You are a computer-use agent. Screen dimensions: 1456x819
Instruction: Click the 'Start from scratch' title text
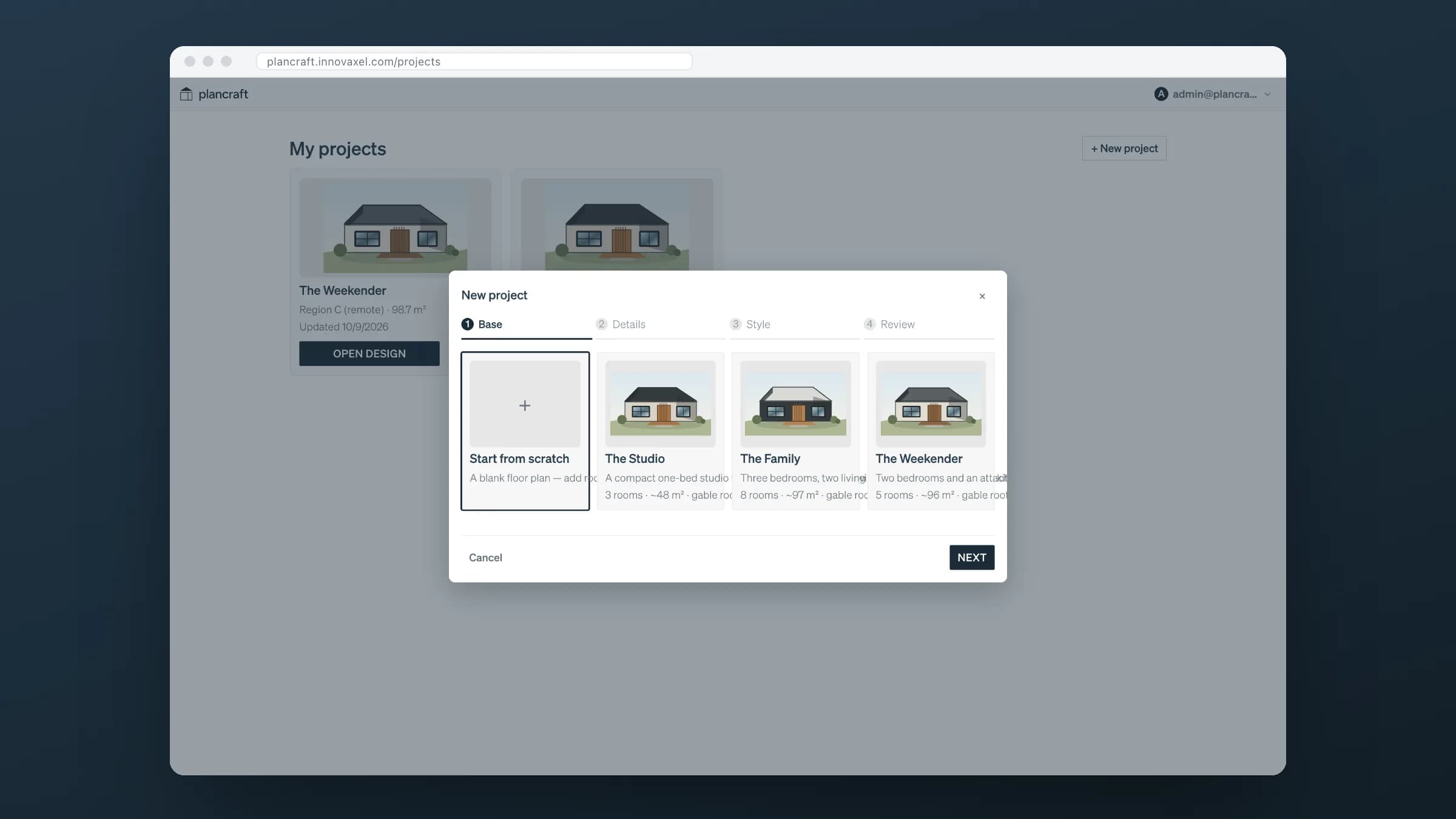tap(519, 459)
